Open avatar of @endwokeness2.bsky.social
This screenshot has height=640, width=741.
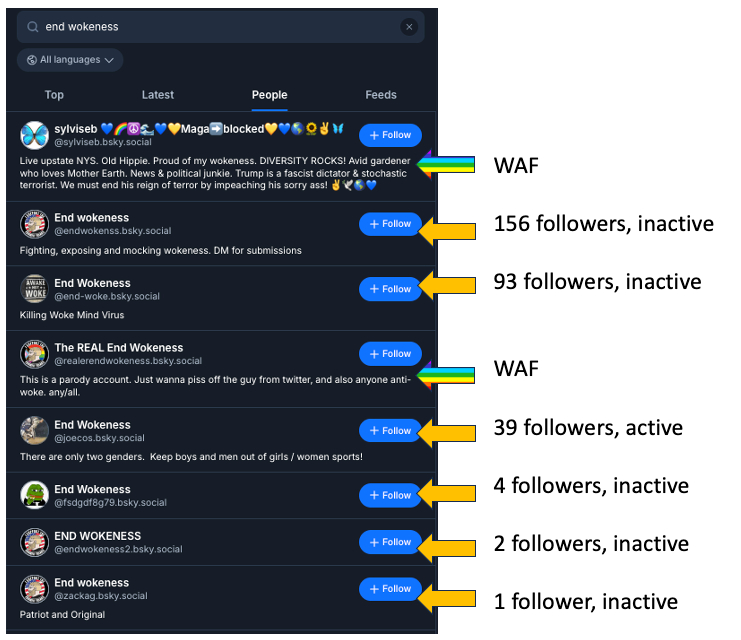tap(35, 542)
